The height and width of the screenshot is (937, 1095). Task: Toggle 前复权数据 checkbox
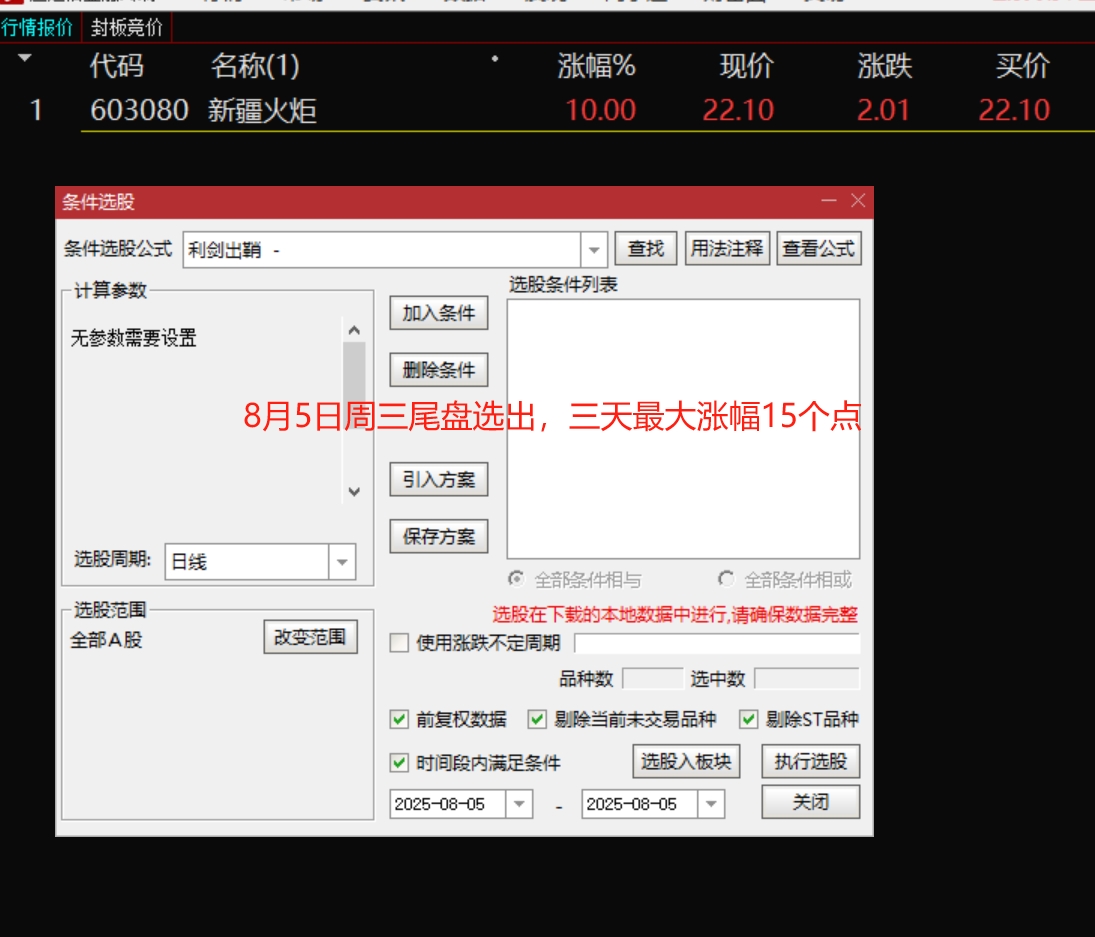coord(399,719)
